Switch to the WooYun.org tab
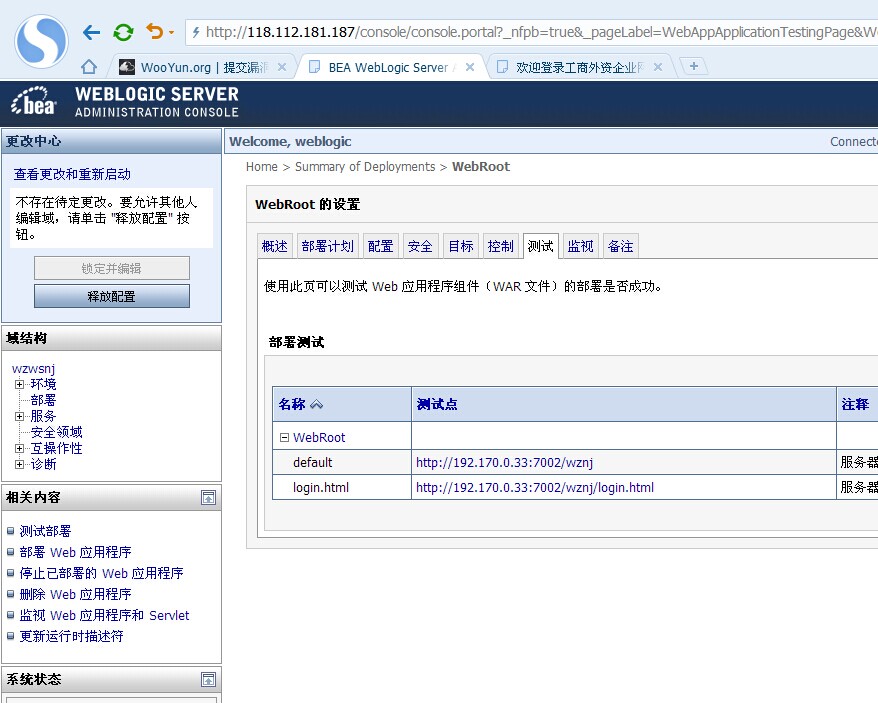878x703 pixels. (203, 68)
